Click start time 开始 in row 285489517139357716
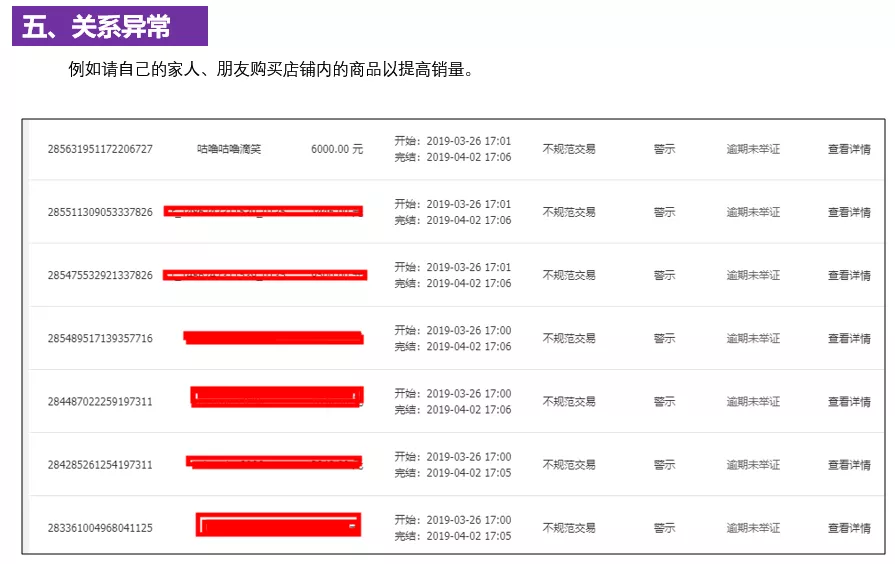Viewport: 895px width, 564px height. (453, 331)
